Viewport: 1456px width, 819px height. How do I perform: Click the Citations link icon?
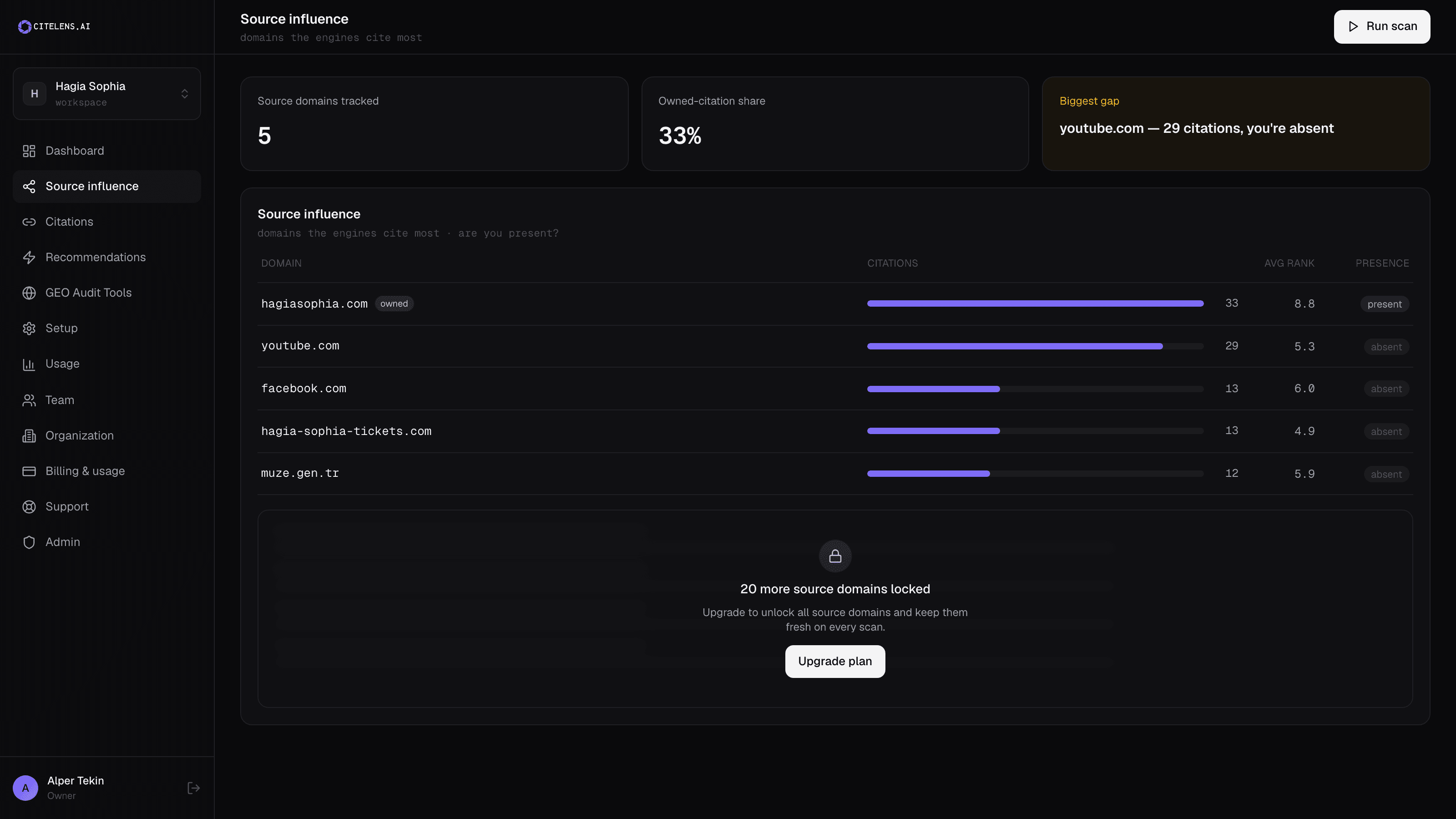click(x=29, y=222)
